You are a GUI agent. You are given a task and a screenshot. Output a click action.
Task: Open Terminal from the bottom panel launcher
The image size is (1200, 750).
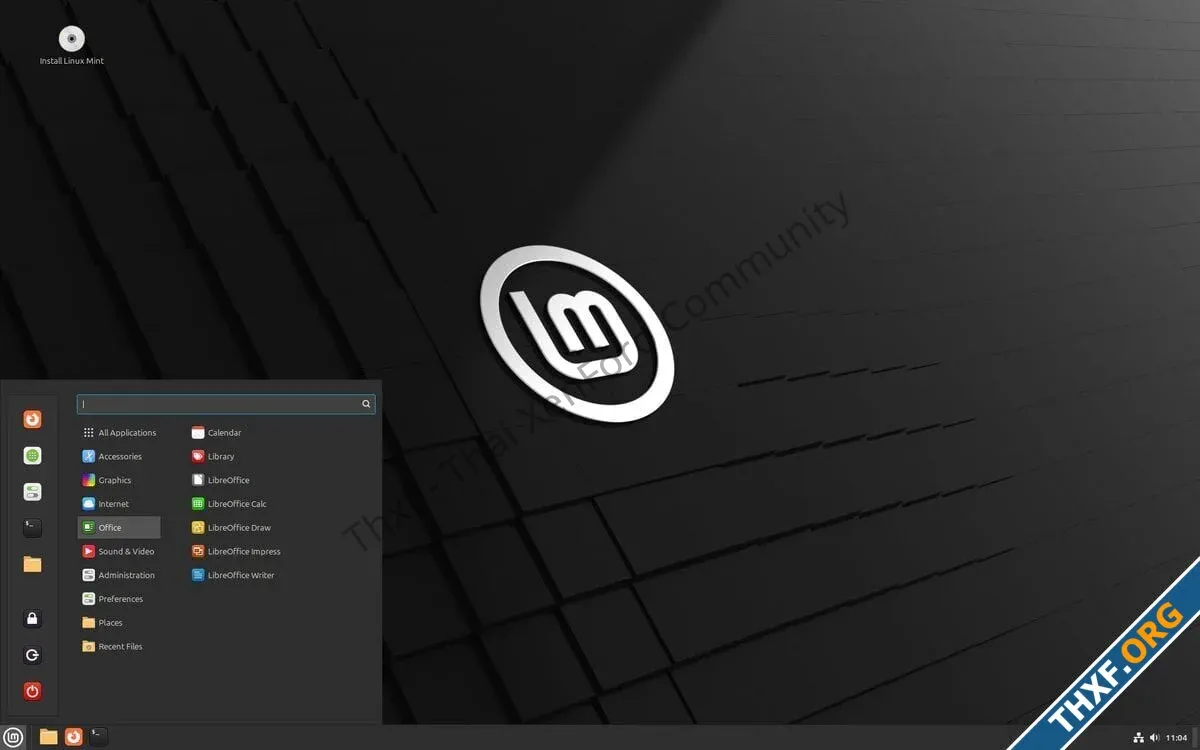point(99,737)
